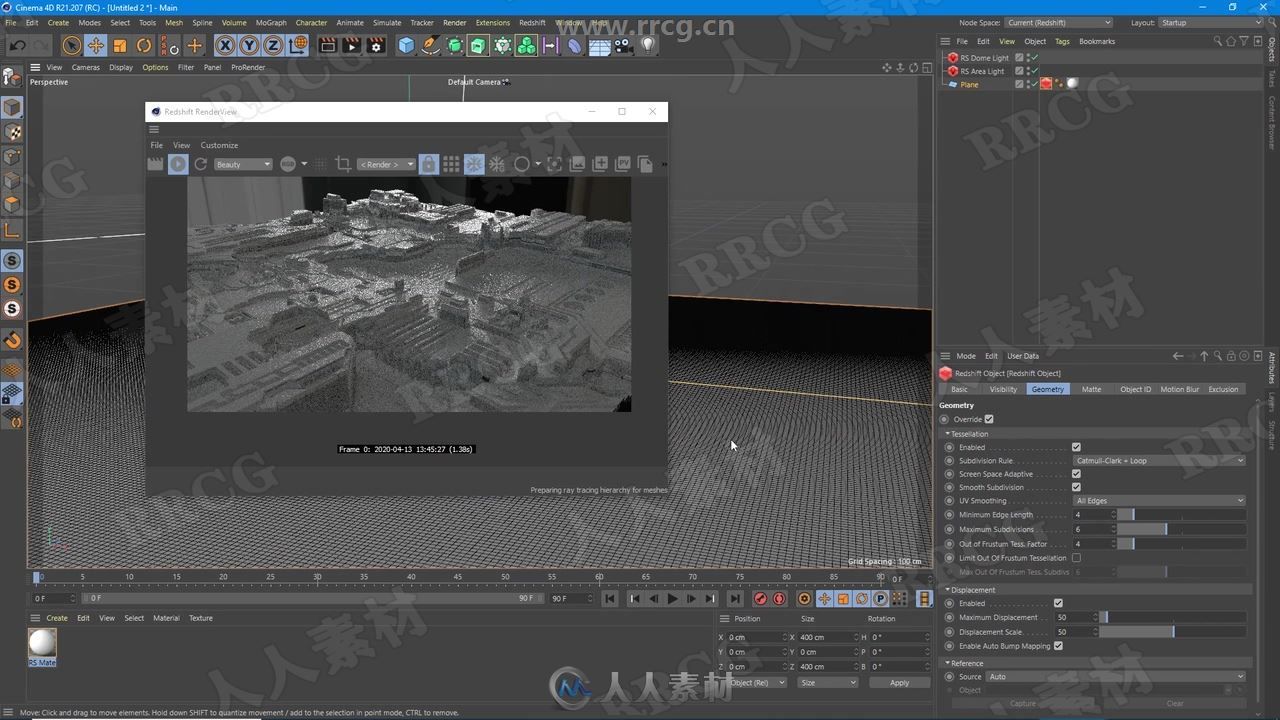Switch to the Geometry tab
The height and width of the screenshot is (720, 1280).
(x=1047, y=389)
